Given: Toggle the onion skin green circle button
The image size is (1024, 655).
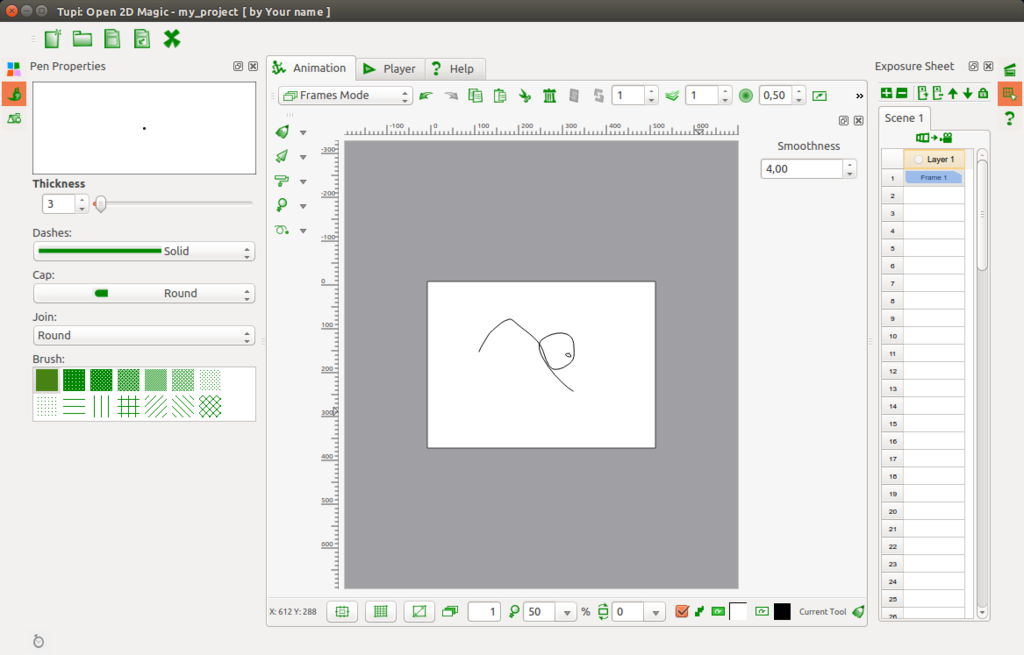Looking at the screenshot, I should 745,96.
